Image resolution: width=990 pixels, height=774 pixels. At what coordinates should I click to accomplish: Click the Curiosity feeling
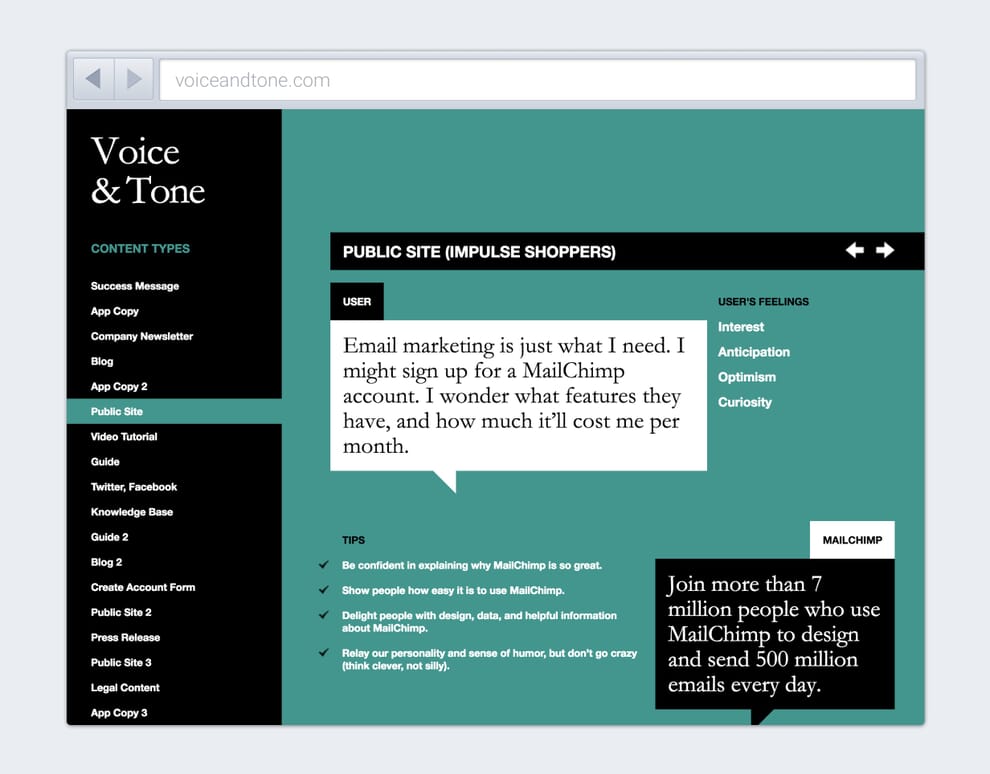[x=744, y=402]
